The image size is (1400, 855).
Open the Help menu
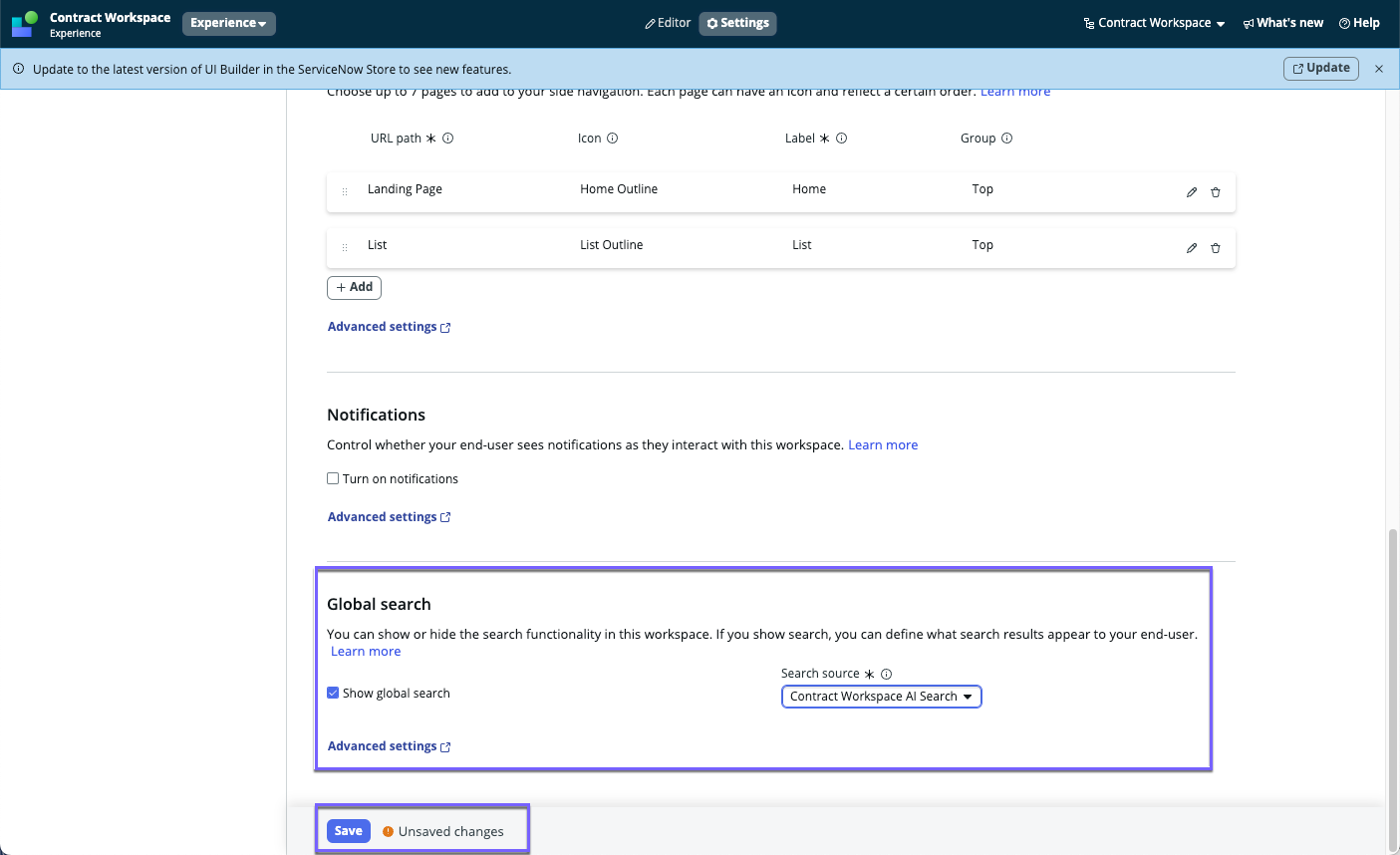(x=1359, y=23)
